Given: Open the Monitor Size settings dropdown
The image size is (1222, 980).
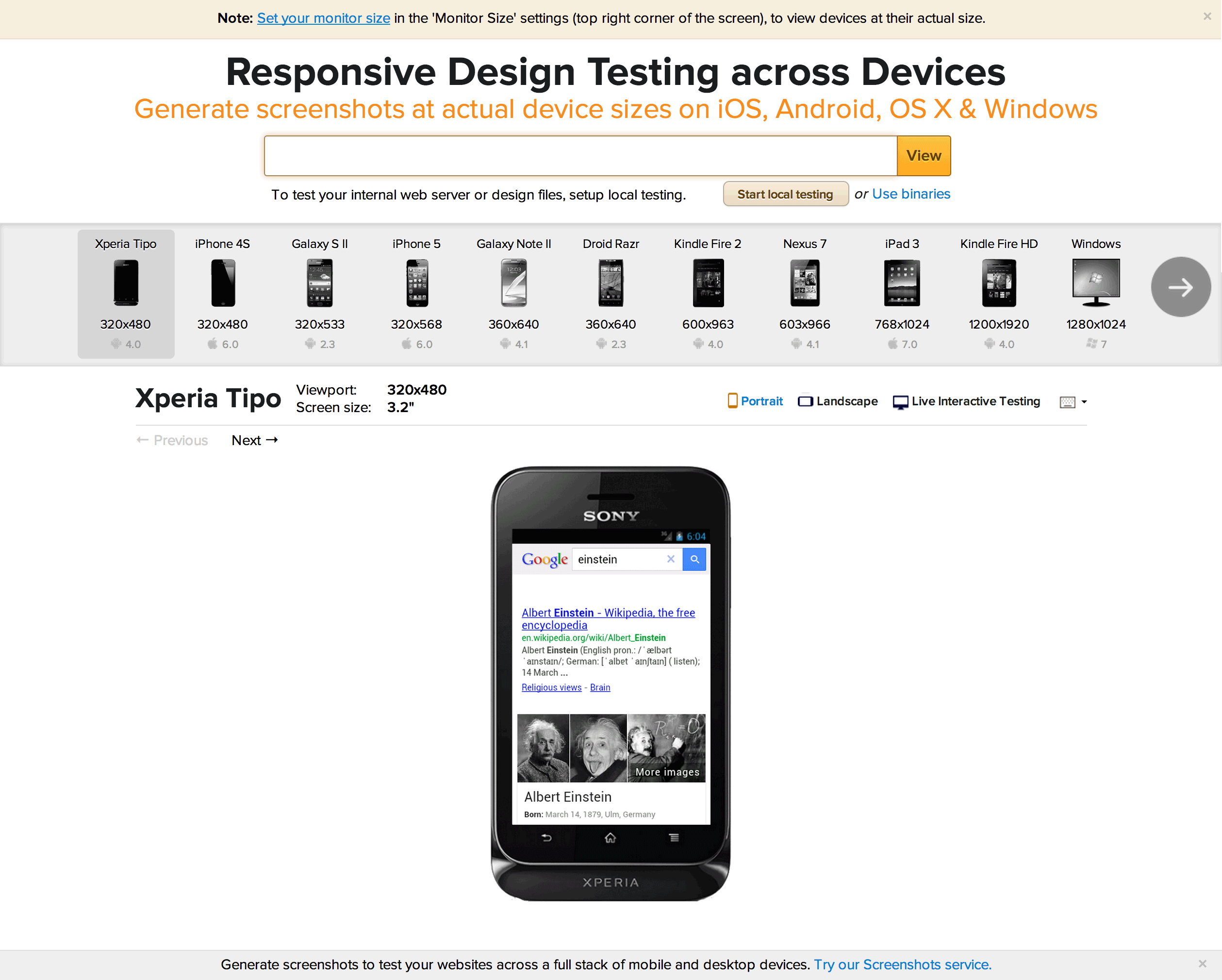Looking at the screenshot, I should [x=1073, y=402].
